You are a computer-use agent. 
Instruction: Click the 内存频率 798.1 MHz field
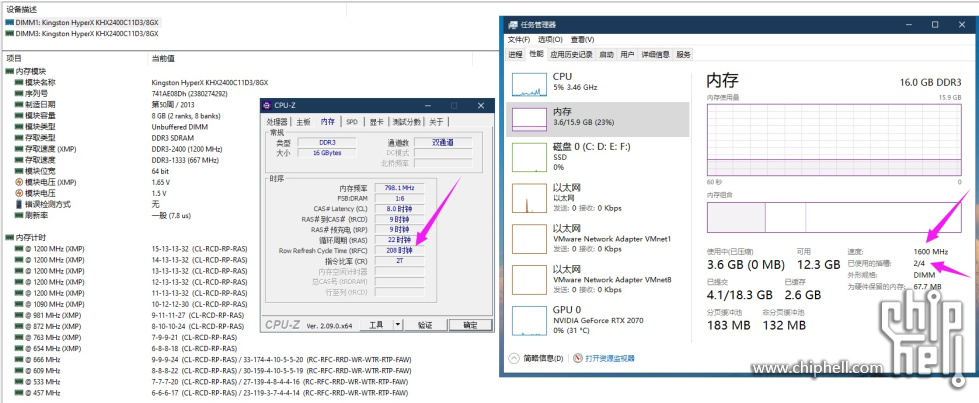(x=399, y=187)
